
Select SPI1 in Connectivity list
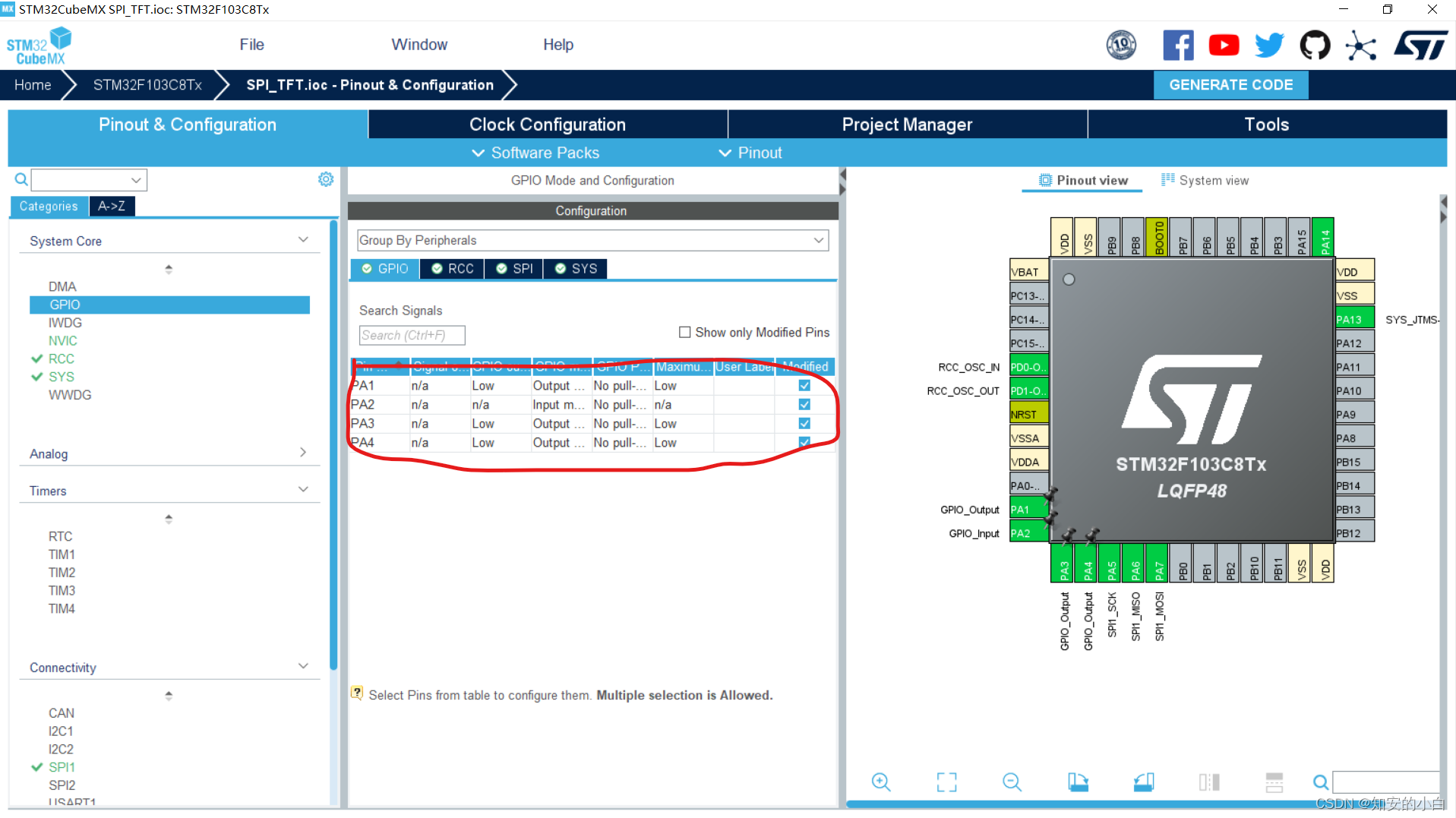pyautogui.click(x=62, y=767)
